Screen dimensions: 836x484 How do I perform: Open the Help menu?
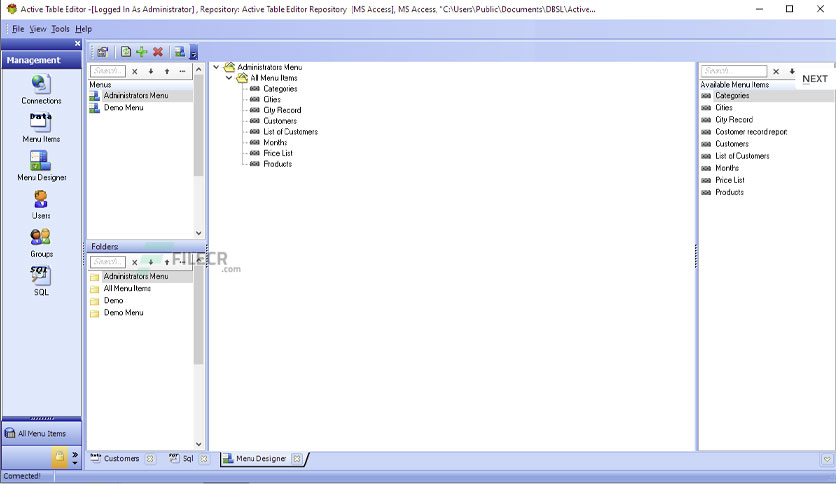[x=84, y=29]
